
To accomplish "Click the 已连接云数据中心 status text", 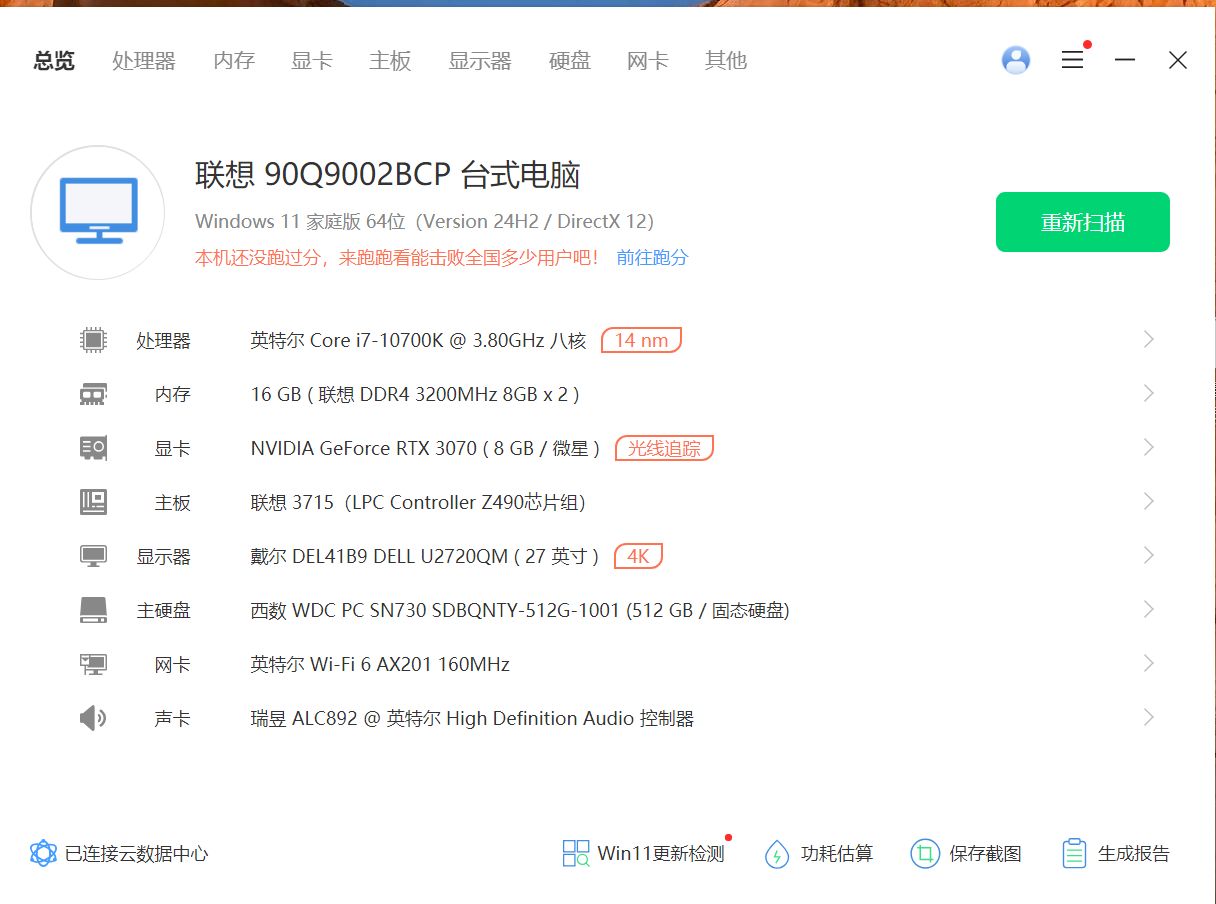I will coord(137,854).
